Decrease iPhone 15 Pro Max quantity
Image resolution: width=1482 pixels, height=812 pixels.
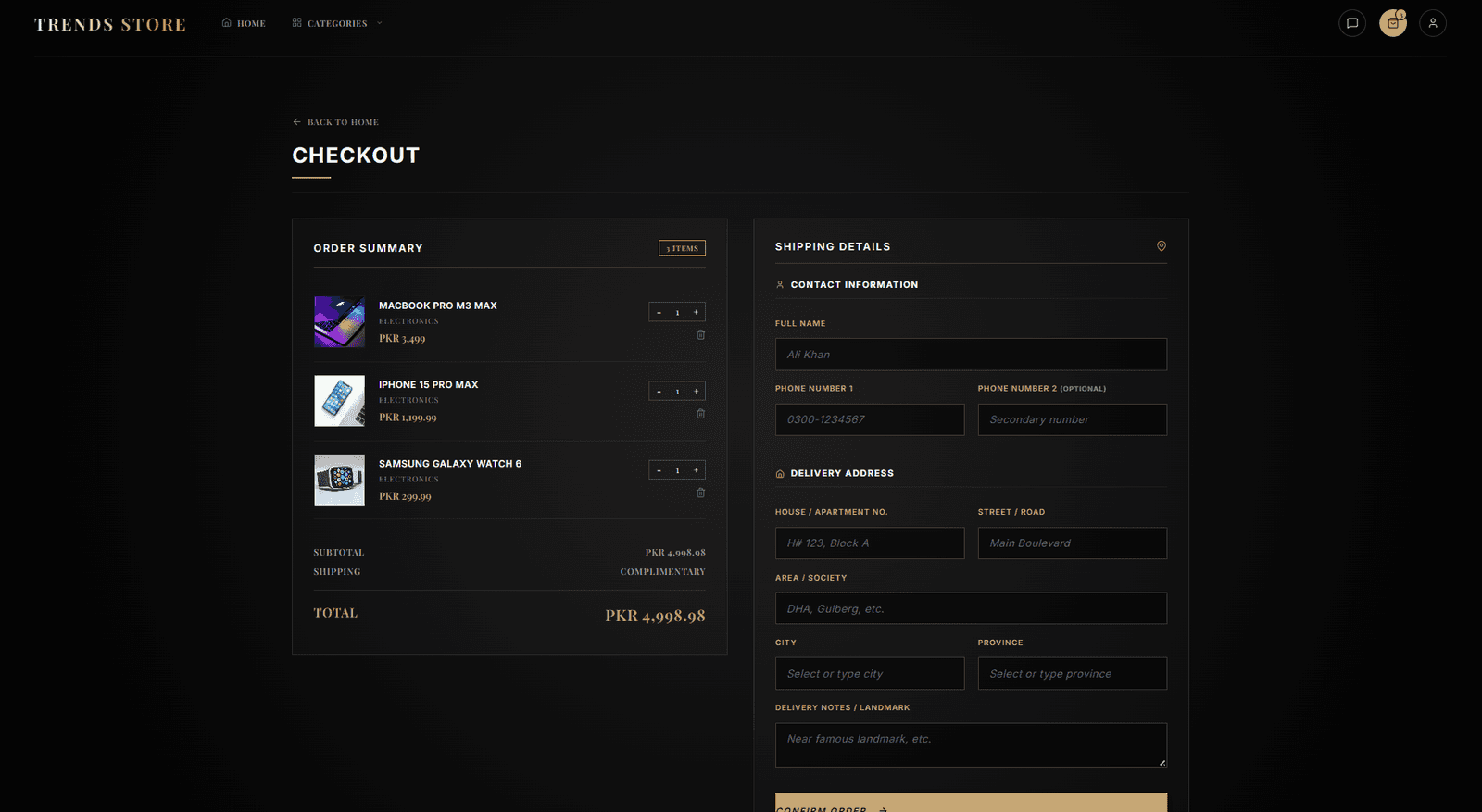coord(659,391)
